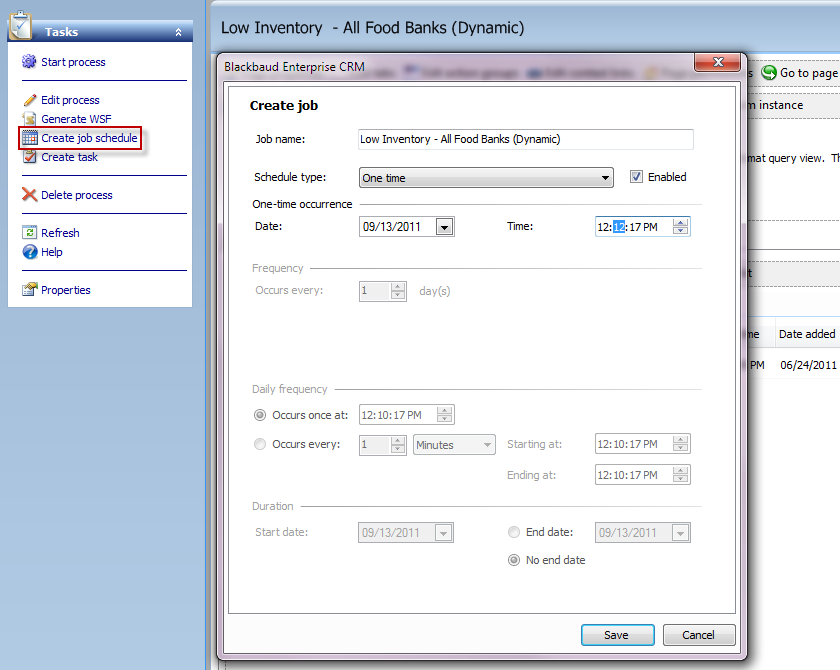The image size is (840, 670).
Task: Click the spinner beside the Minutes dropdown
Action: (x=398, y=445)
